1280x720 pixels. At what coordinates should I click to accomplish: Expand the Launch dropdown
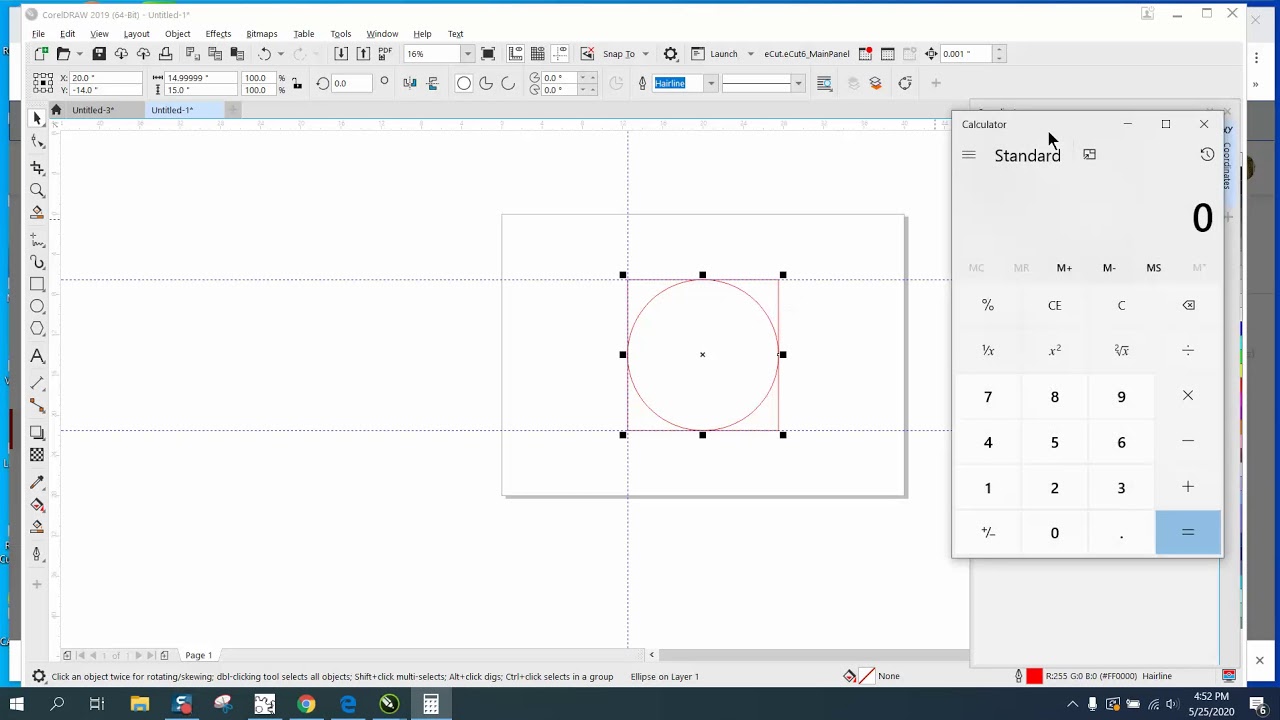750,54
